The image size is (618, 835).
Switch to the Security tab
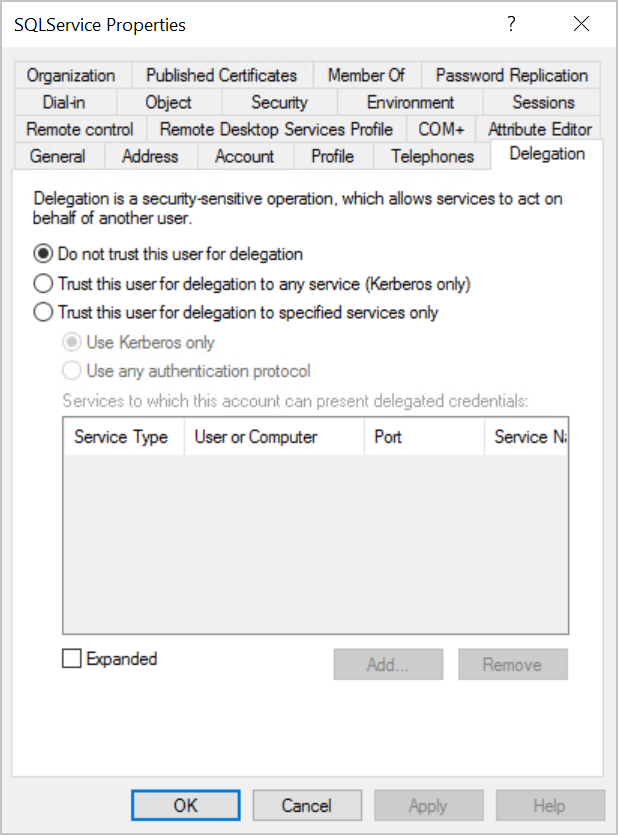(x=278, y=102)
